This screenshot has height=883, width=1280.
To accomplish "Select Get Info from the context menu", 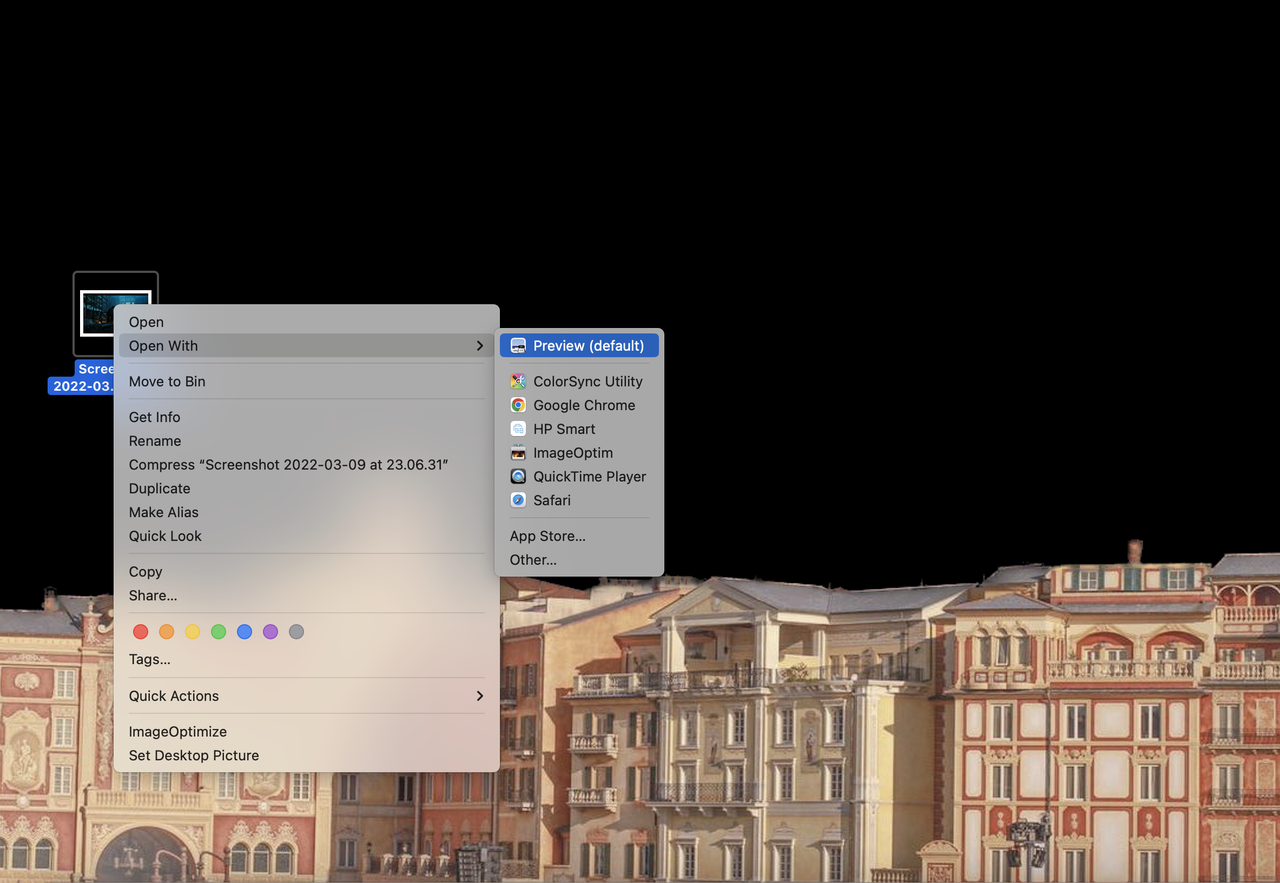I will tap(154, 417).
